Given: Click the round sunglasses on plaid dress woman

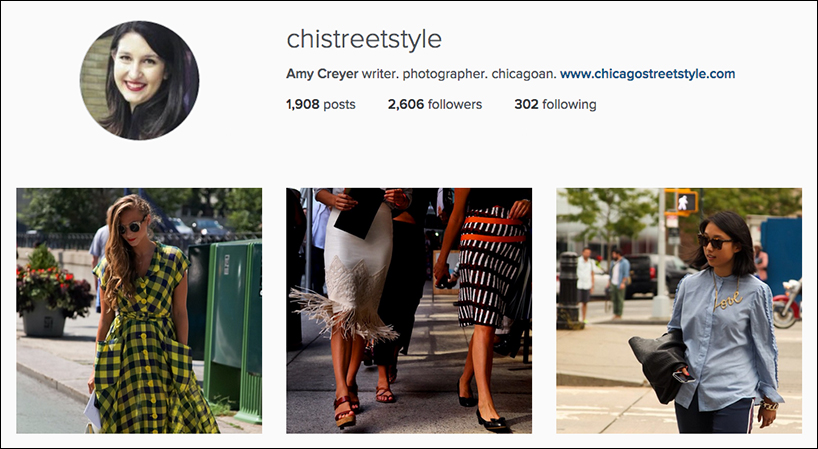Looking at the screenshot, I should pos(131,226).
